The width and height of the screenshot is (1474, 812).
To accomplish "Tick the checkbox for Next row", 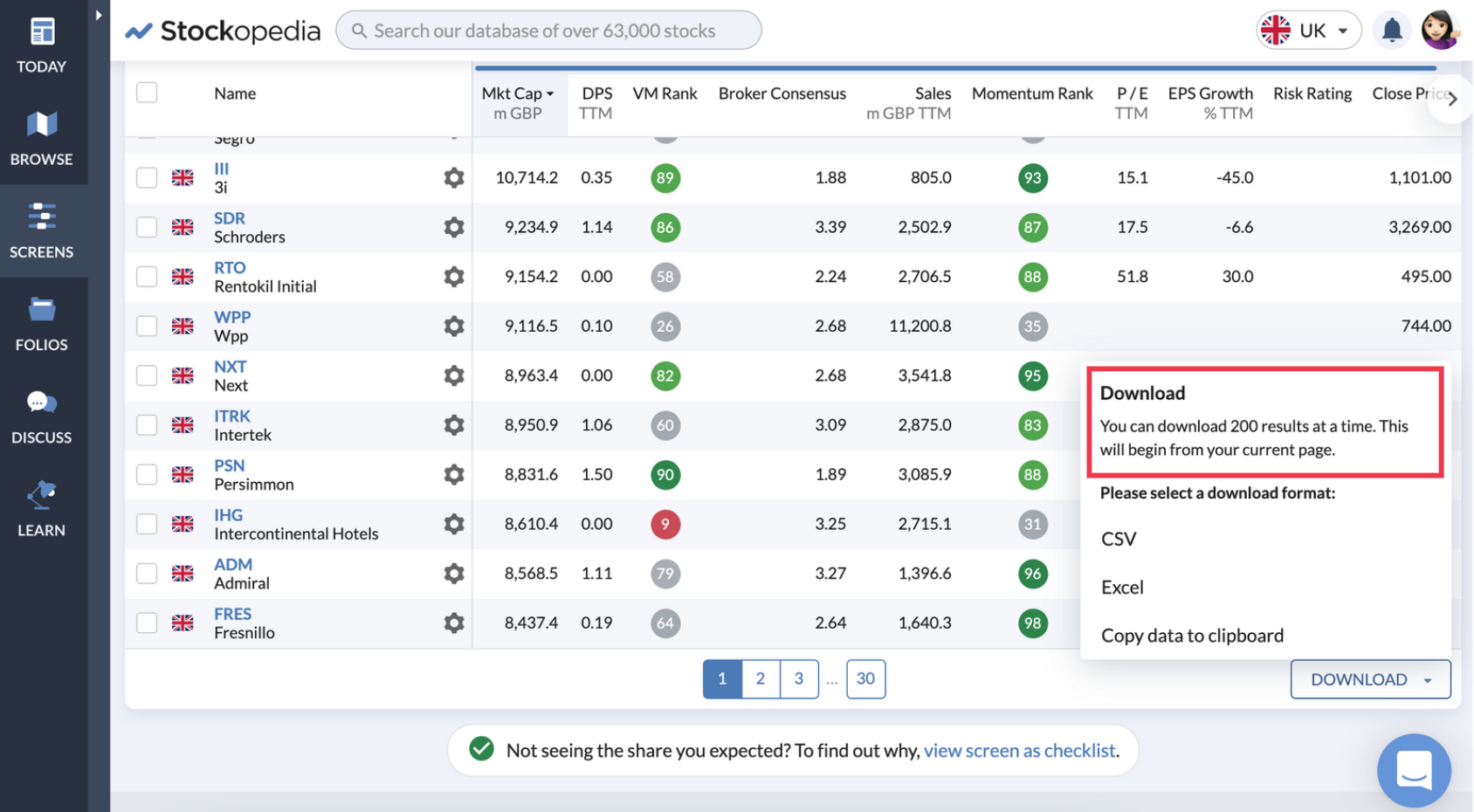I will 147,375.
